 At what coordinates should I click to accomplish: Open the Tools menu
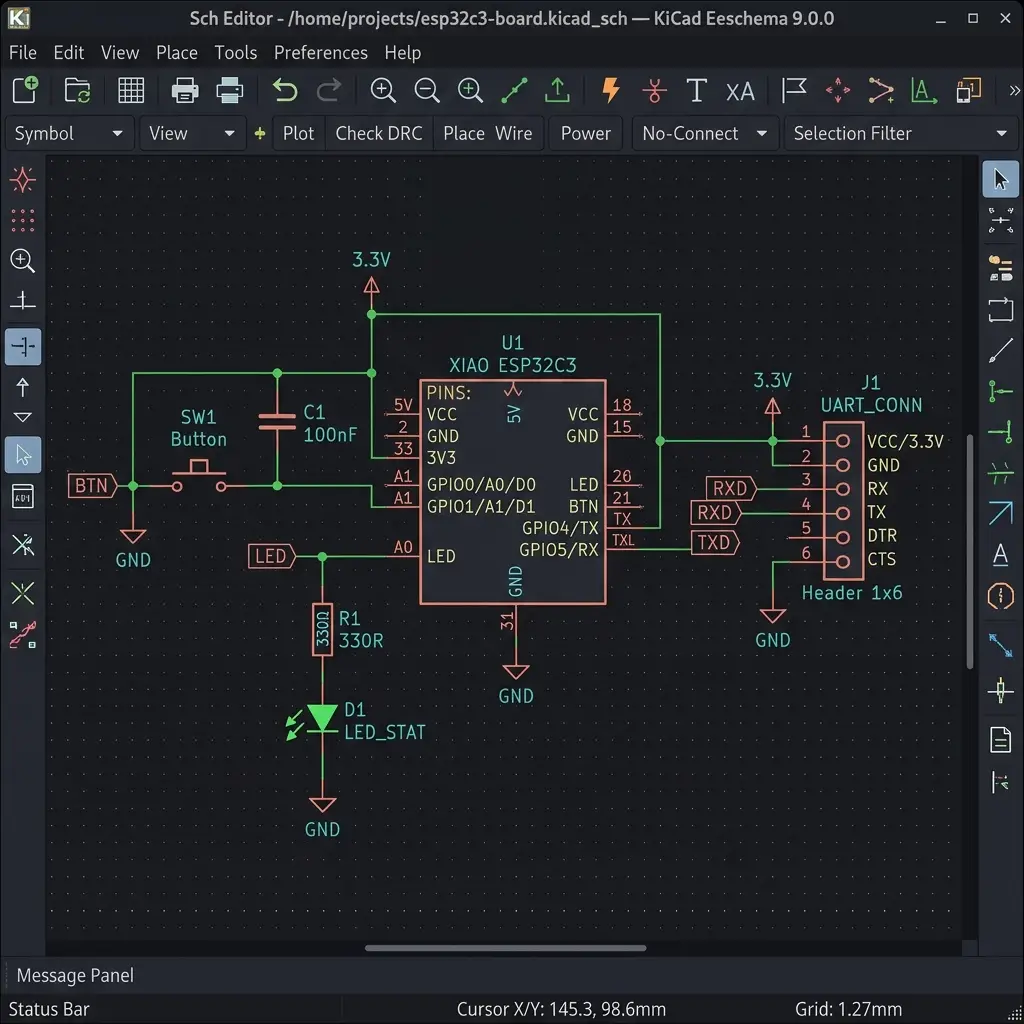point(236,52)
